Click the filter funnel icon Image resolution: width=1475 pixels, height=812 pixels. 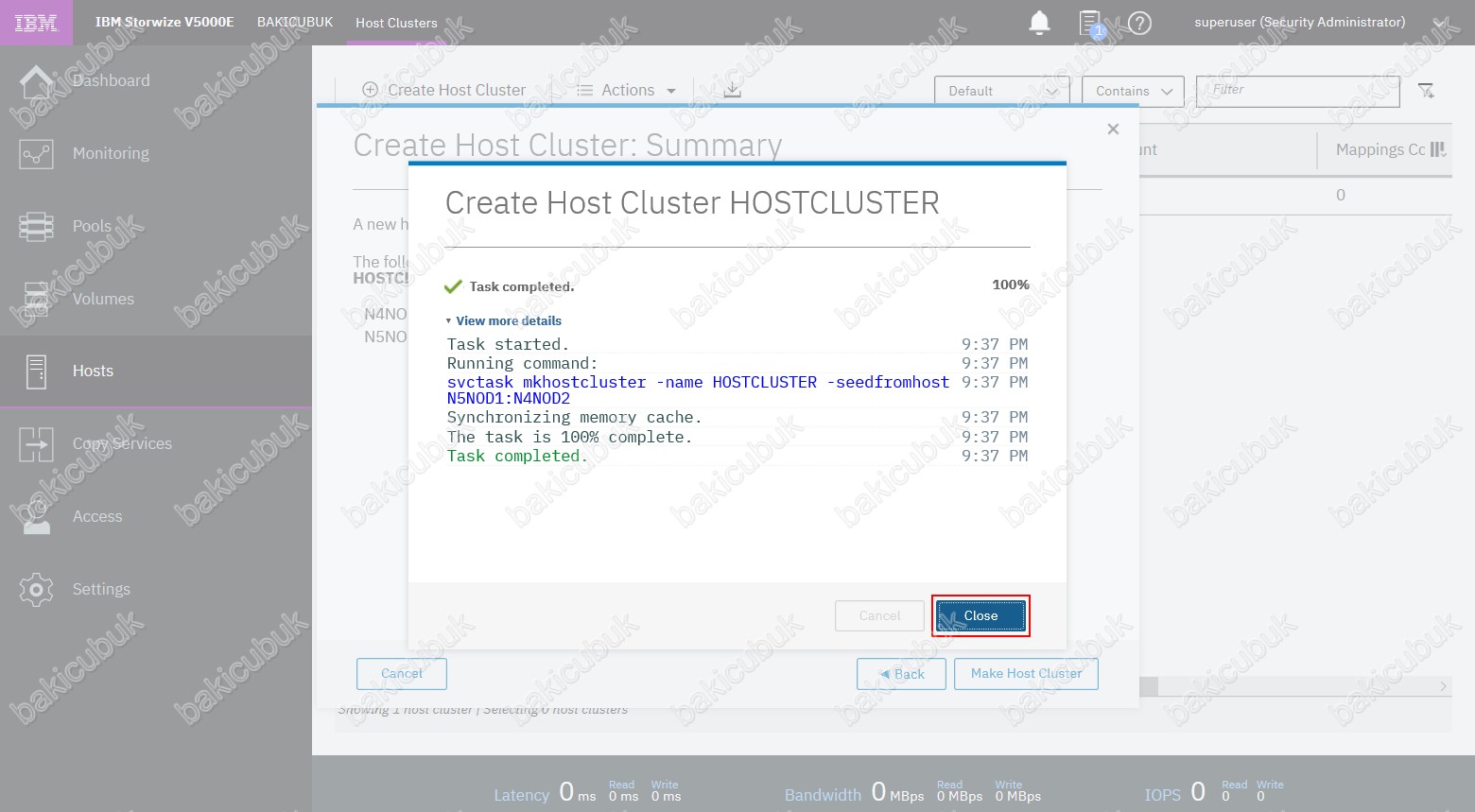pyautogui.click(x=1426, y=91)
